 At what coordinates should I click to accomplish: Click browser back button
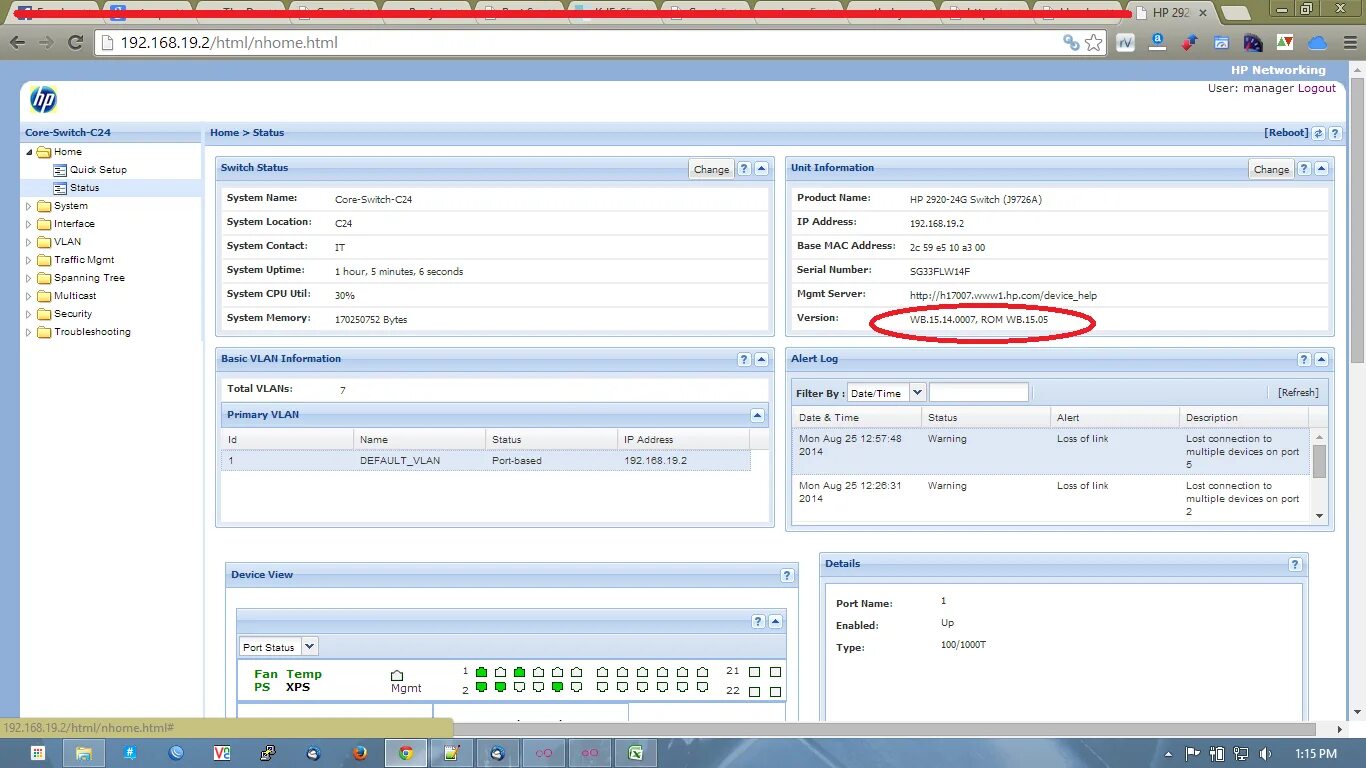pos(17,43)
